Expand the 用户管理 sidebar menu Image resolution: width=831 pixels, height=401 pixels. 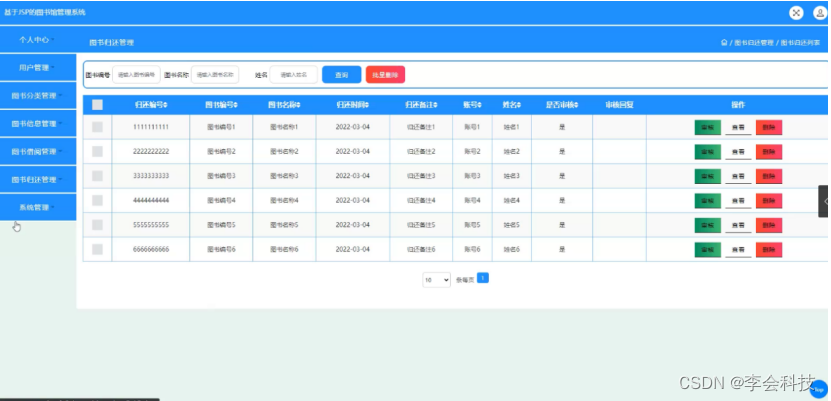coord(38,67)
